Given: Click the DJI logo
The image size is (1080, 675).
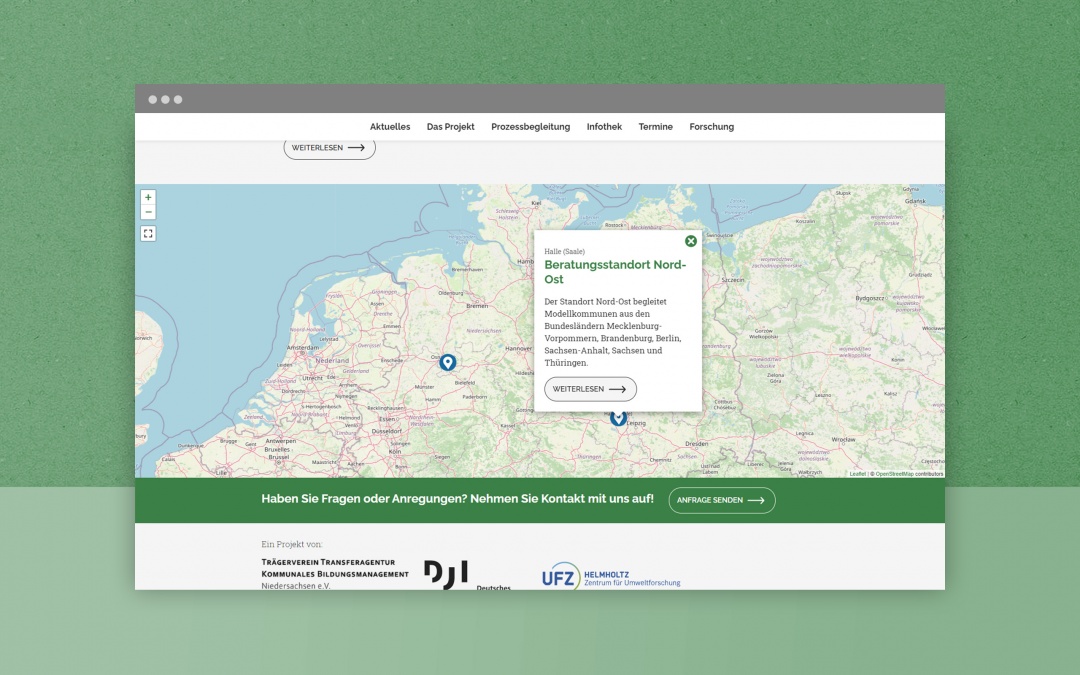Looking at the screenshot, I should (467, 575).
